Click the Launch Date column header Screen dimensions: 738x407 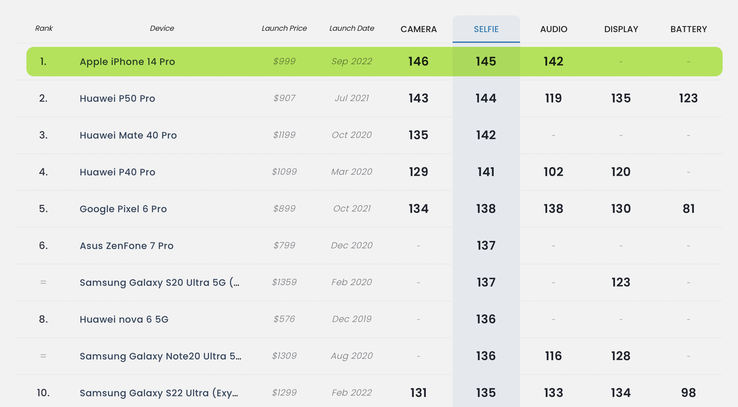point(351,29)
